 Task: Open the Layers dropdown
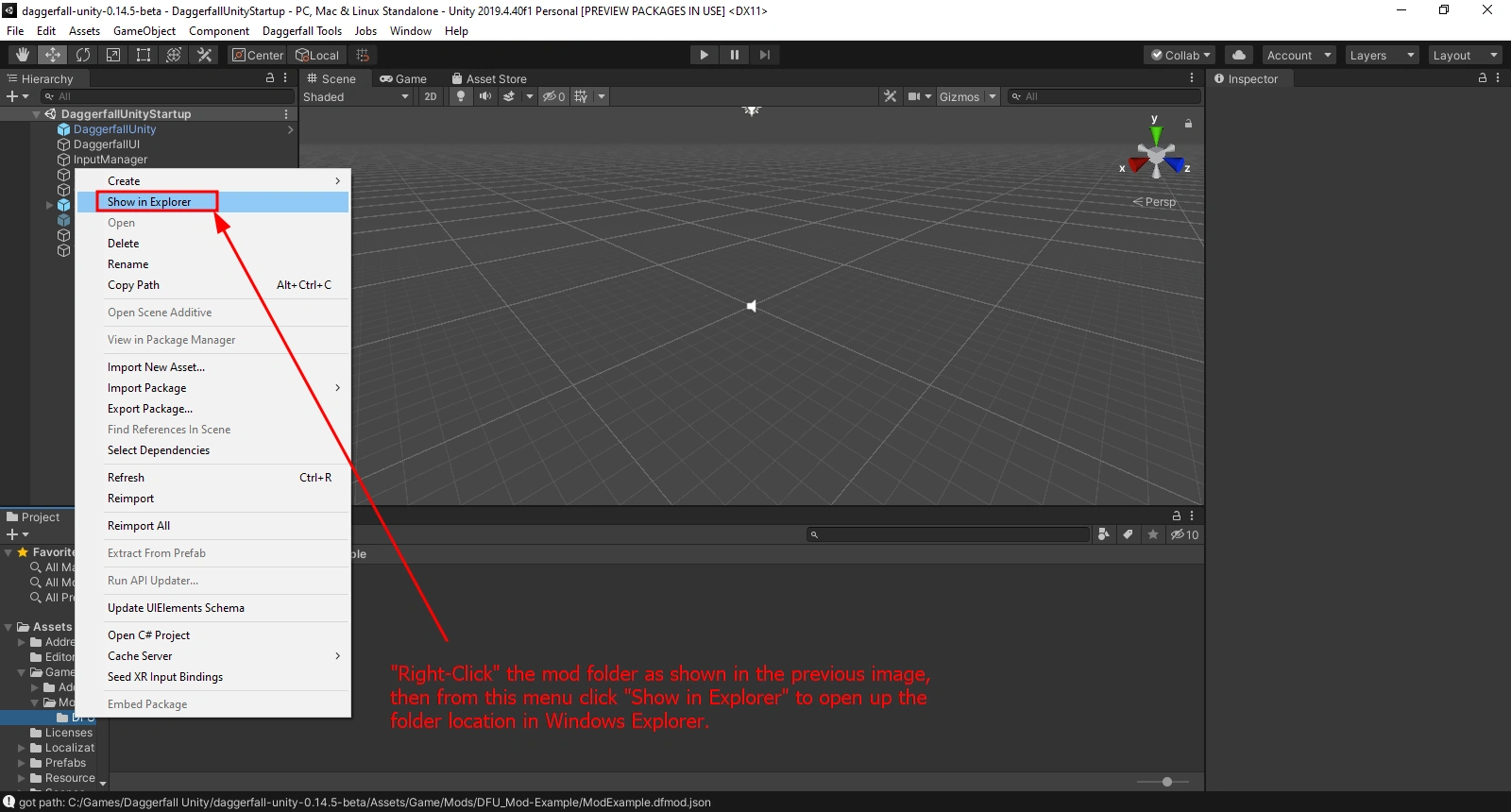(1382, 55)
